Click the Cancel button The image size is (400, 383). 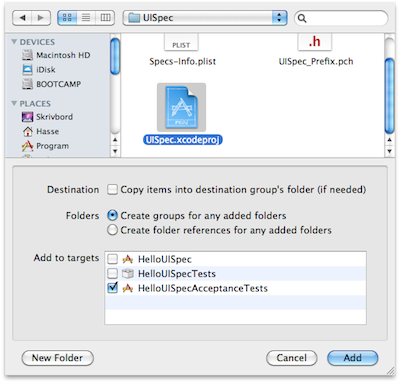pos(292,358)
